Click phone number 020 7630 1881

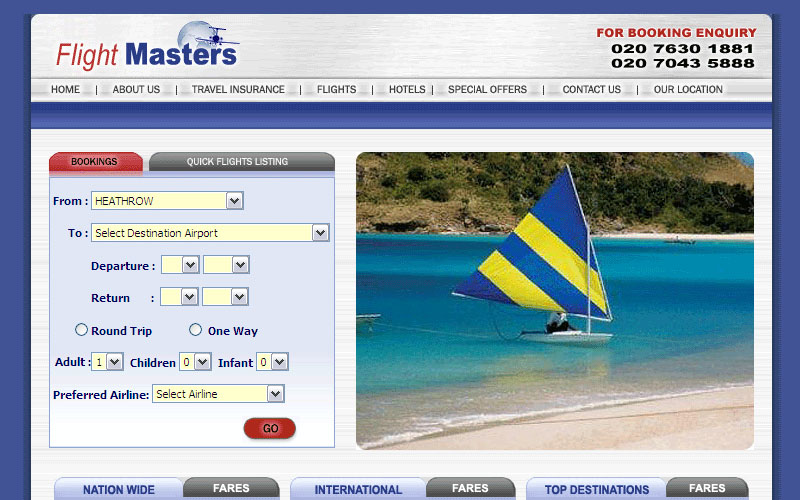click(x=682, y=48)
